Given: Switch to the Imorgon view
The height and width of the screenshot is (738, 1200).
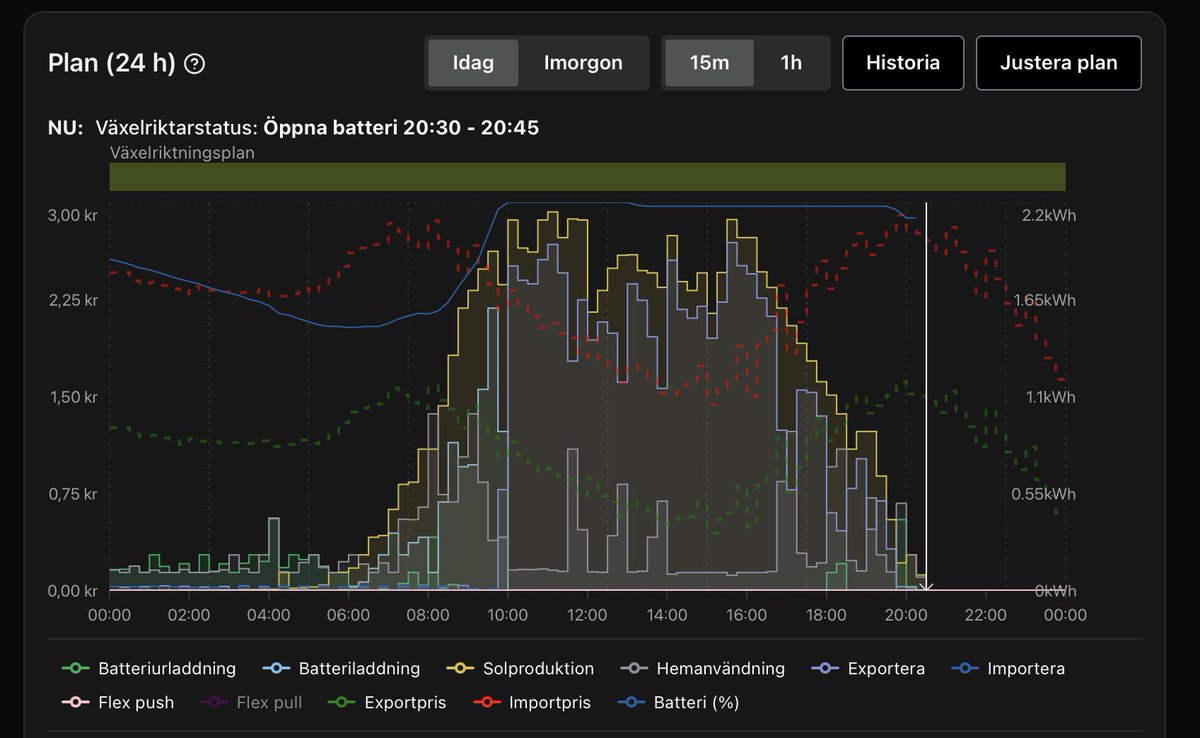Looking at the screenshot, I should [x=583, y=63].
